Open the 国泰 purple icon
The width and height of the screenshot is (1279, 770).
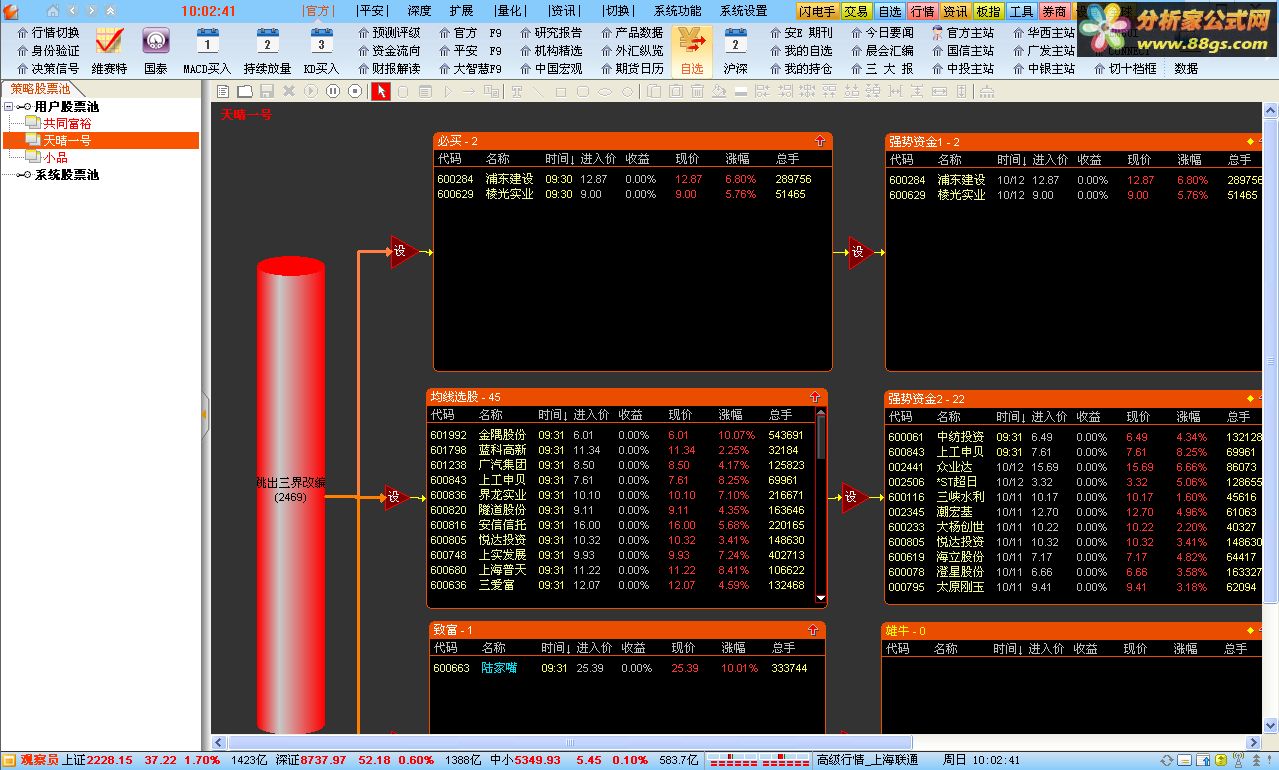(x=156, y=41)
